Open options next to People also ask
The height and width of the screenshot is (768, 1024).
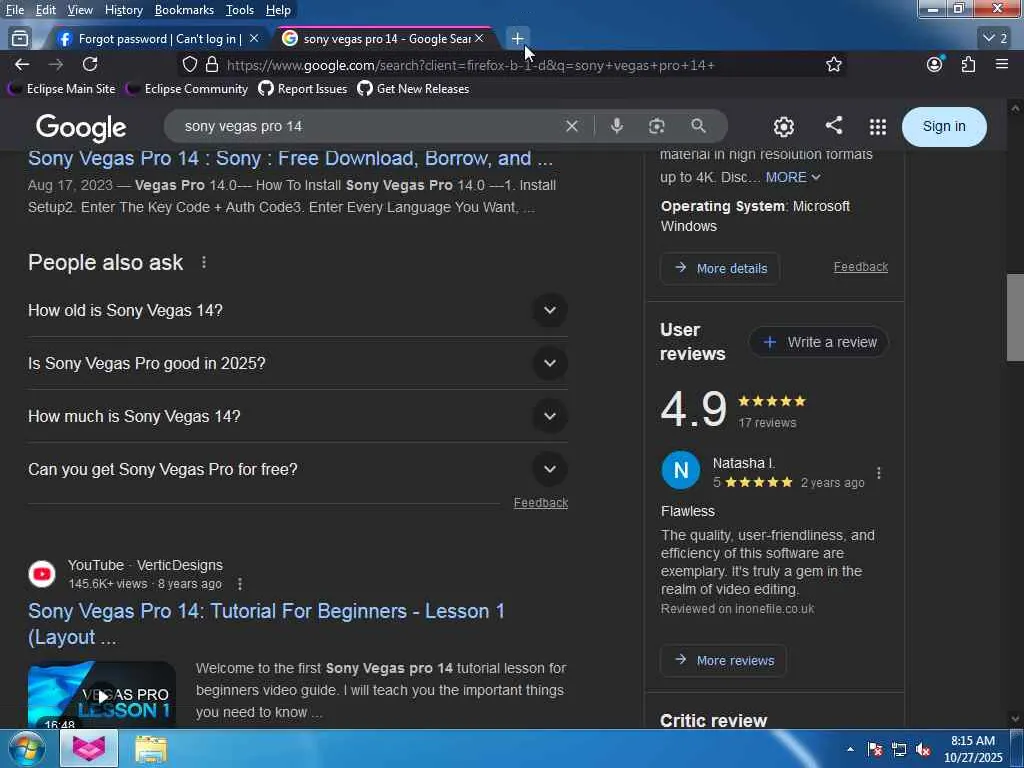pos(204,263)
